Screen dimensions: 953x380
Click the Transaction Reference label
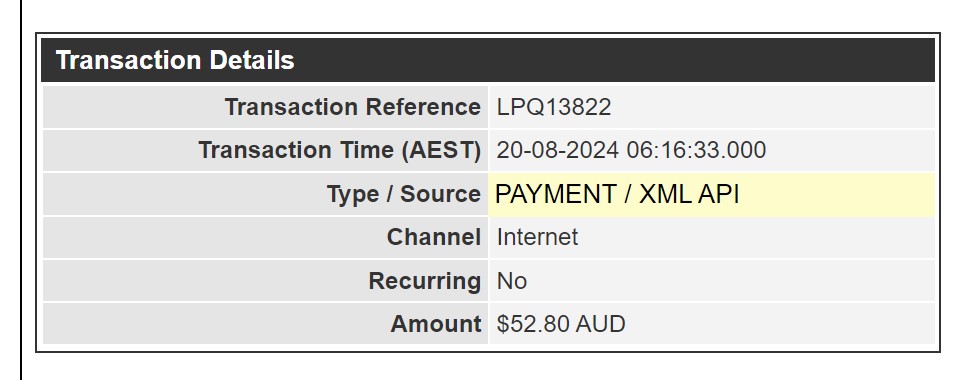tap(353, 107)
